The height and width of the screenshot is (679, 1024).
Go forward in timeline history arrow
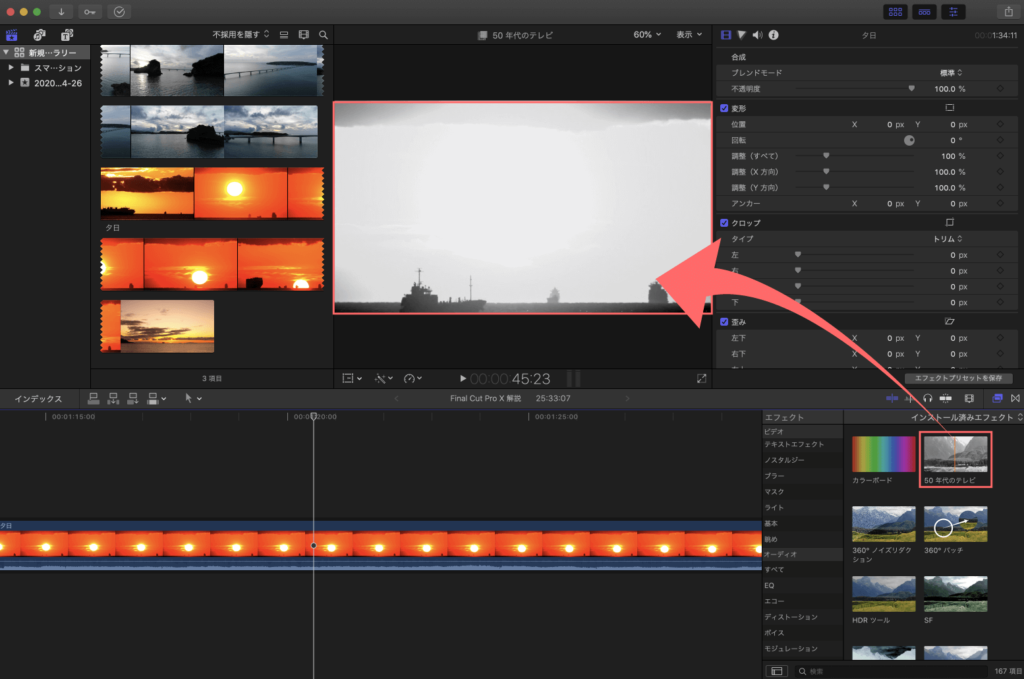click(x=628, y=398)
